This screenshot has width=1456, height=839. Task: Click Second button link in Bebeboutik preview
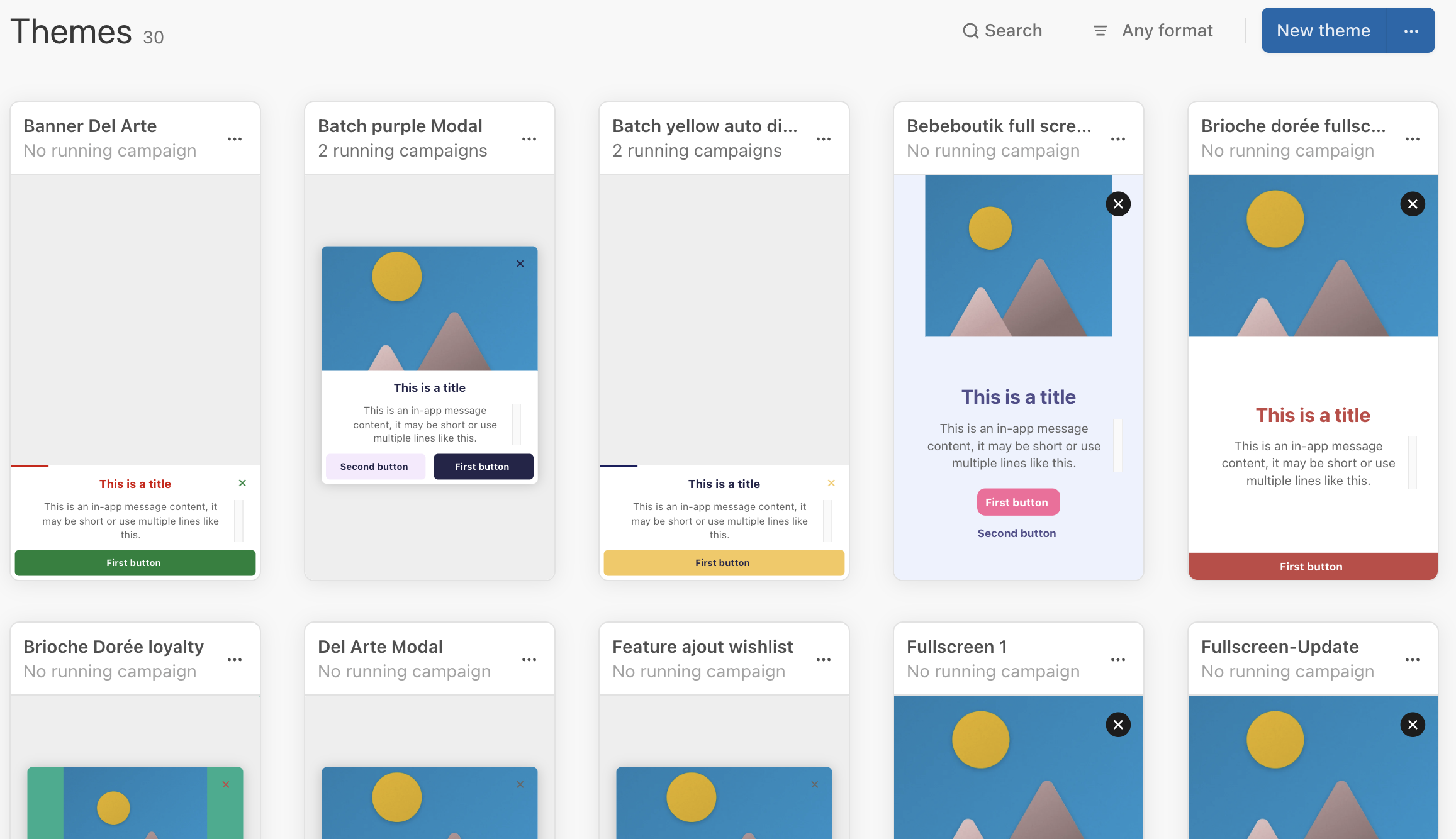tap(1017, 533)
